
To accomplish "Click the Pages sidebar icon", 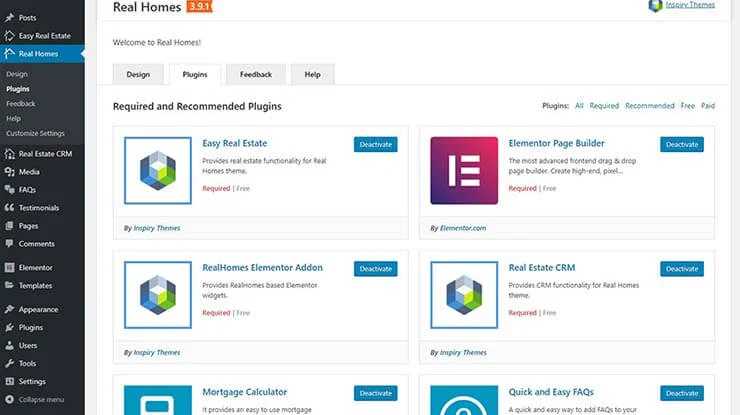I will click(9, 226).
